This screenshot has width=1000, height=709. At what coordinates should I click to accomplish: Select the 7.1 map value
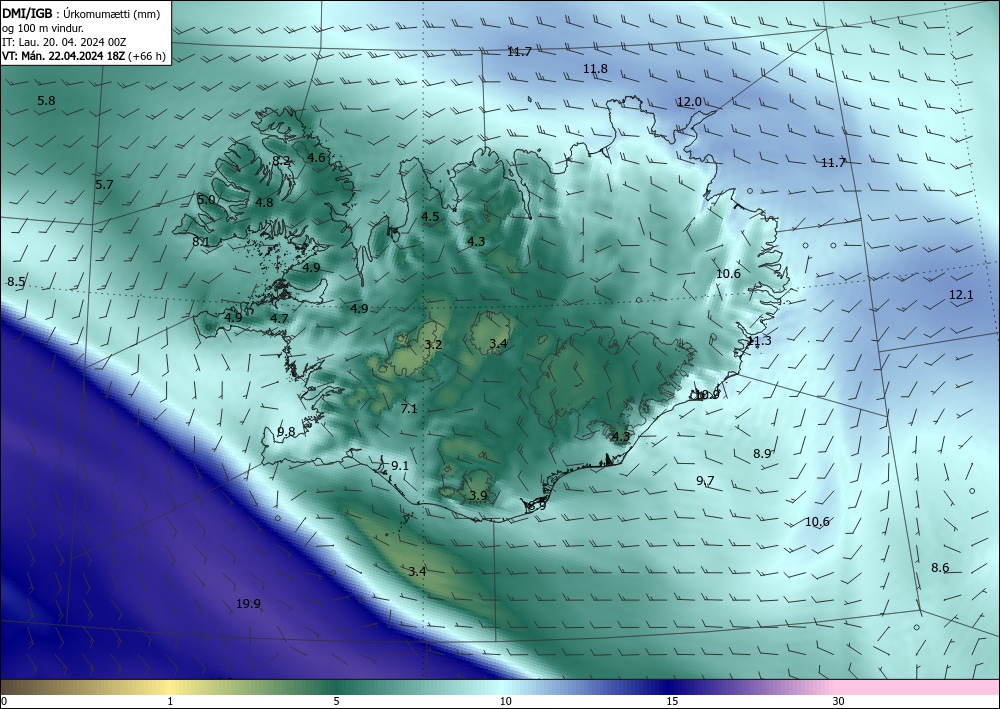409,409
